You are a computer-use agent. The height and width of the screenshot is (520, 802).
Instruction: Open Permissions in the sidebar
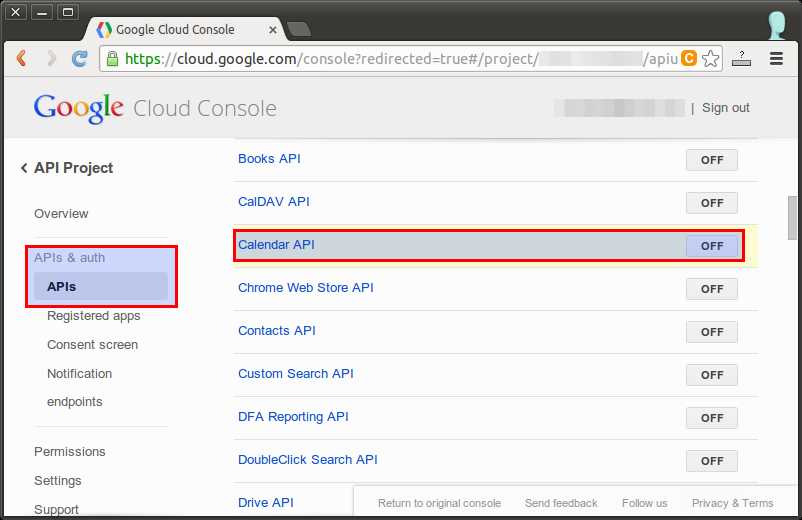70,451
